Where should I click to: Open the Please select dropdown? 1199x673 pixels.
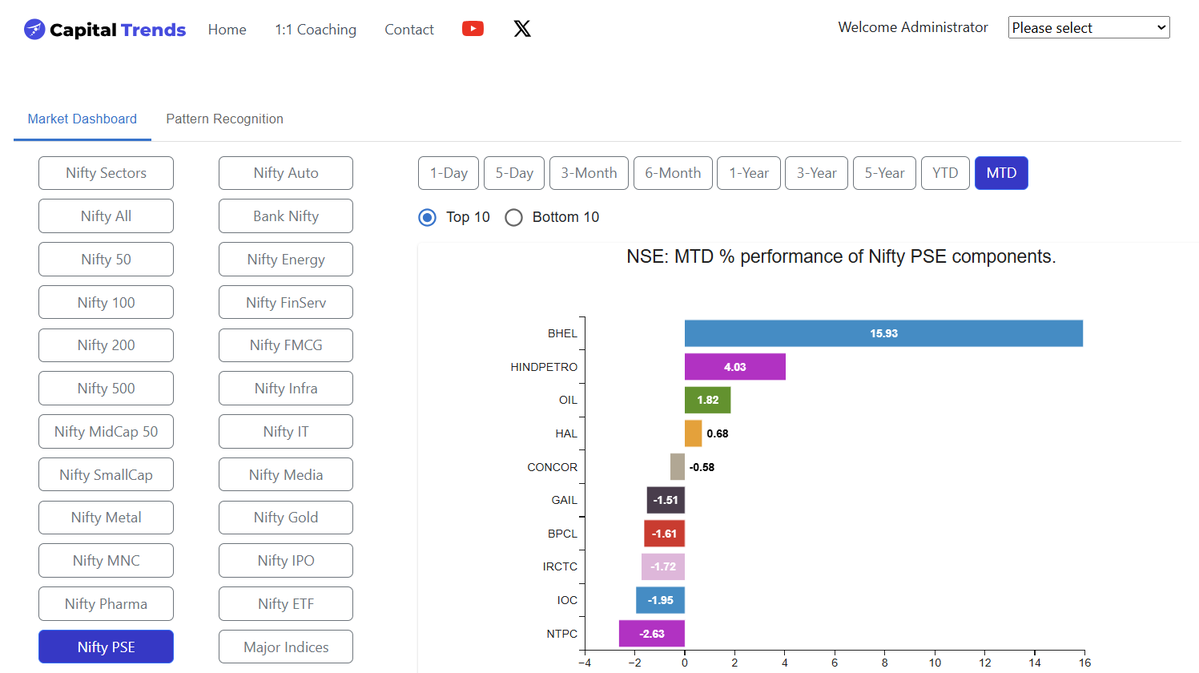1089,28
